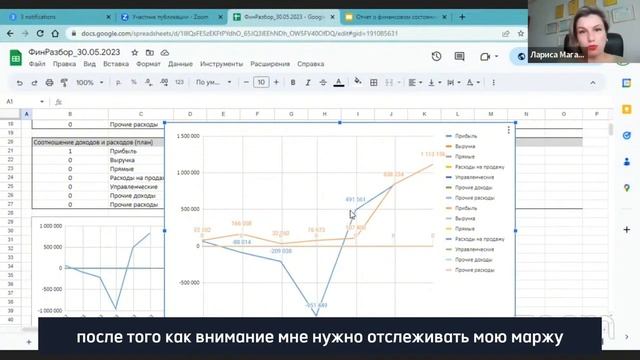Open the 123 number format menu
This screenshot has height=360, width=640.
180,83
